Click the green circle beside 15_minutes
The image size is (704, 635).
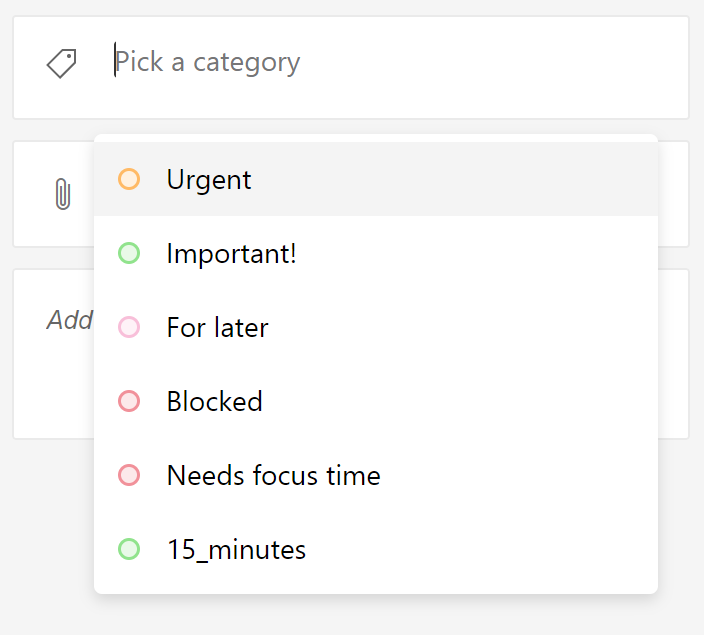129,549
